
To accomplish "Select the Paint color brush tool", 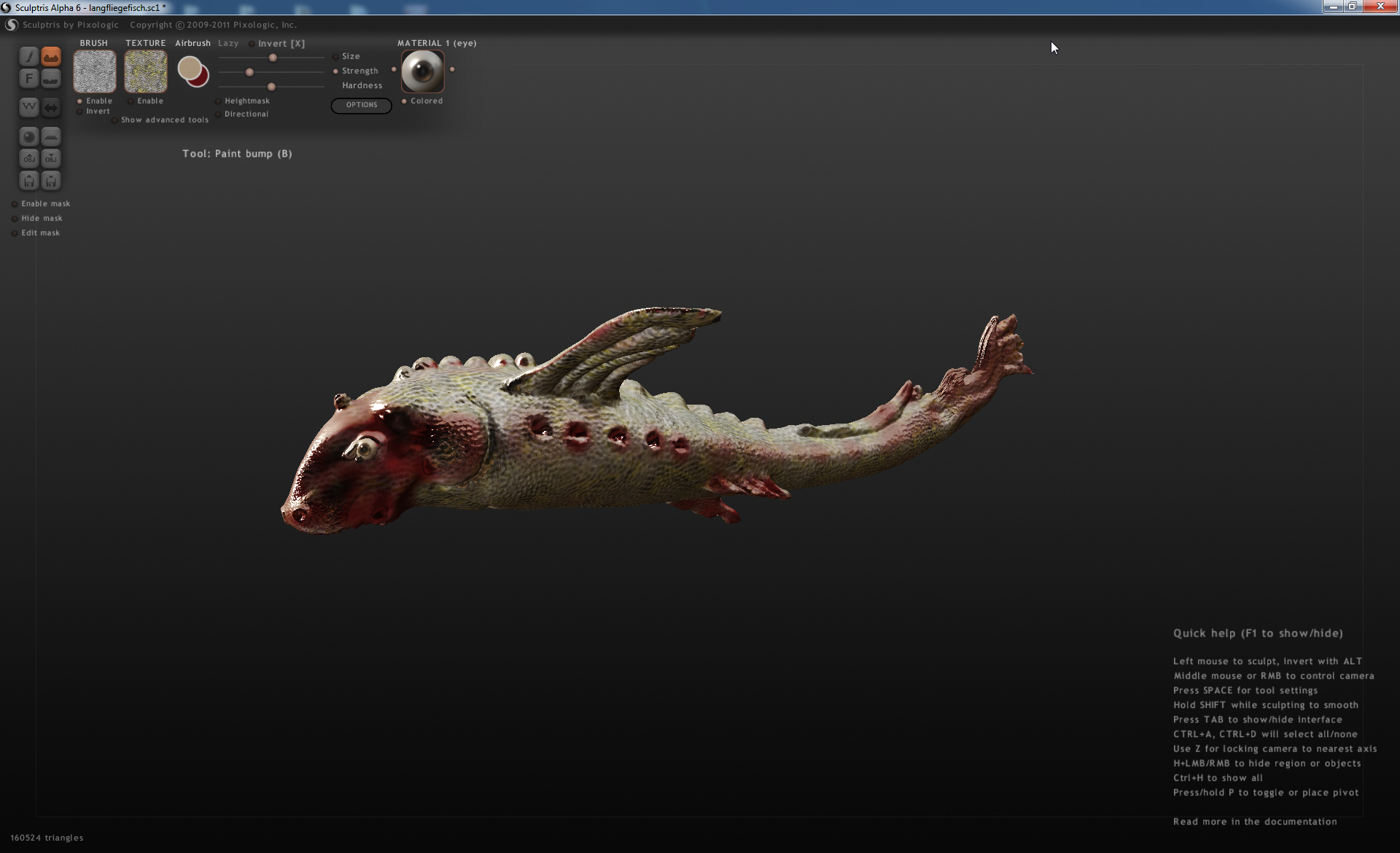I will click(x=28, y=57).
